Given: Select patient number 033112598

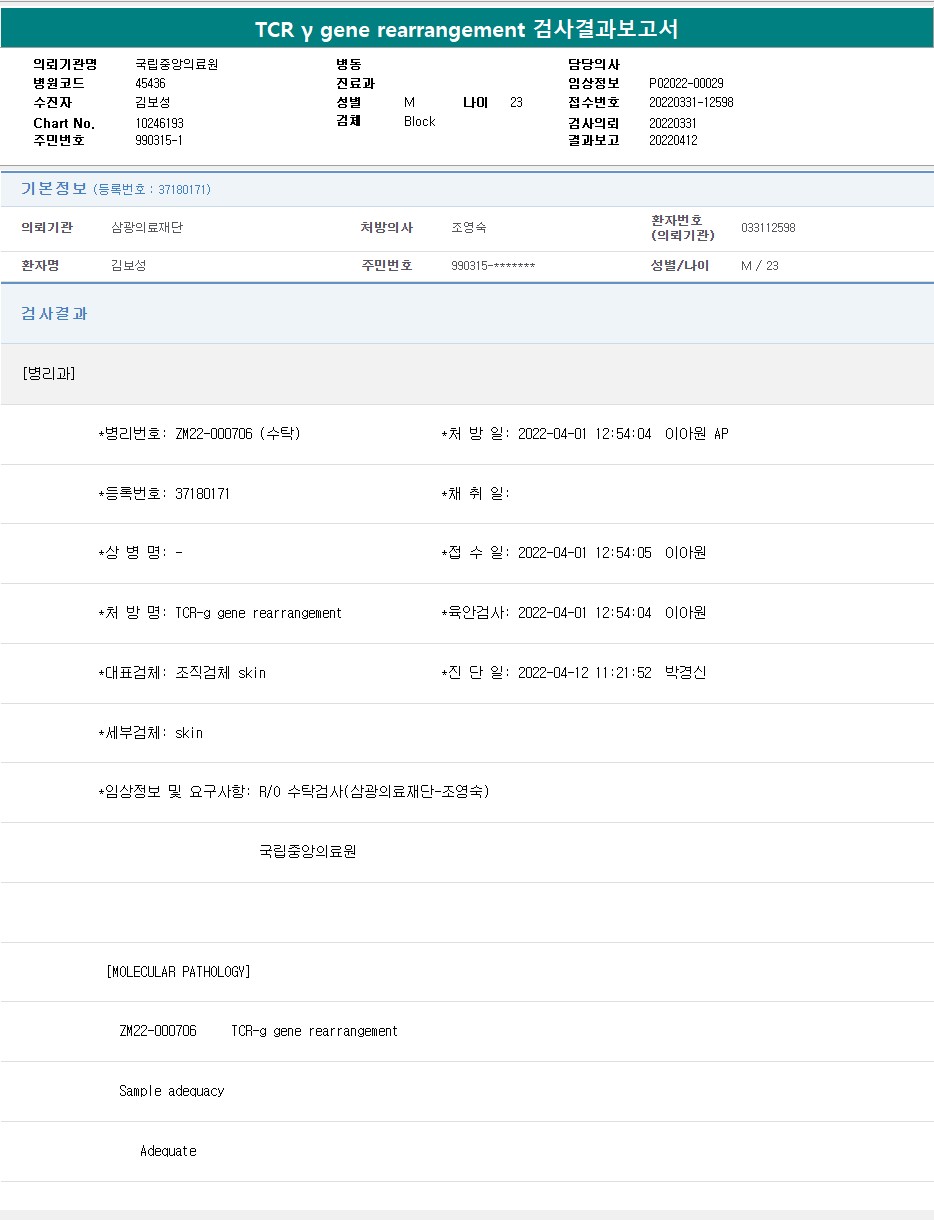Looking at the screenshot, I should [768, 228].
